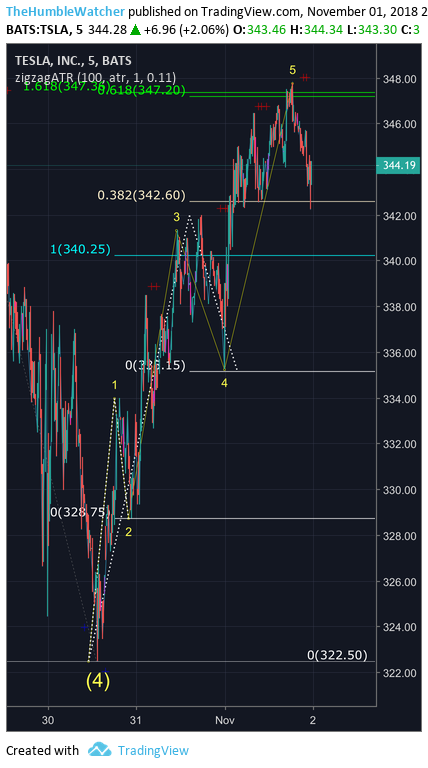Click the wave 3 label near 342
428x768 pixels.
click(x=176, y=217)
